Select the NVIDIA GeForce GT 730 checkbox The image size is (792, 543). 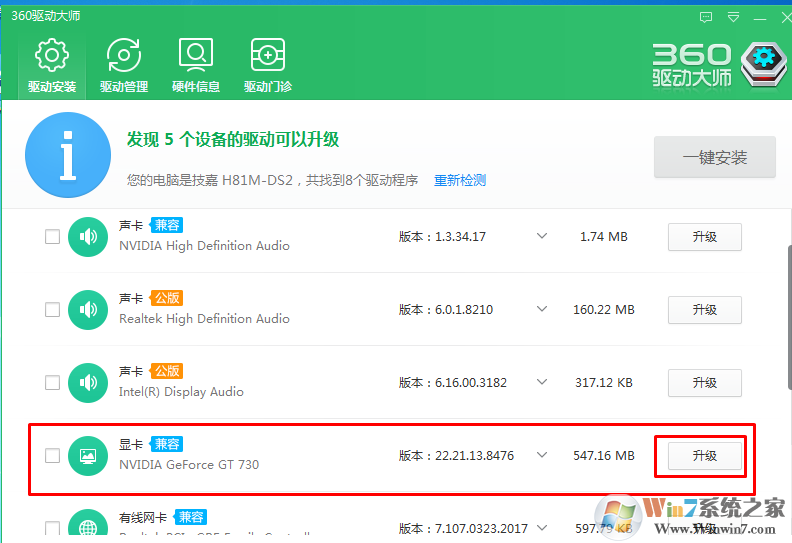click(52, 456)
